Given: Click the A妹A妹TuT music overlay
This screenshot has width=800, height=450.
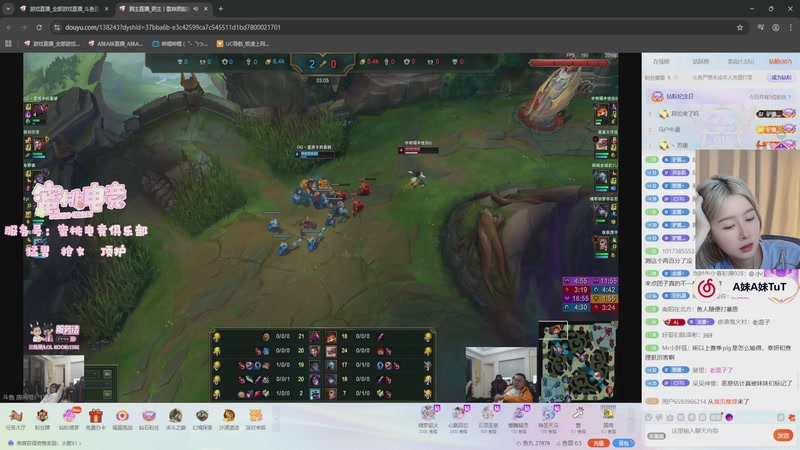Looking at the screenshot, I should coord(746,288).
